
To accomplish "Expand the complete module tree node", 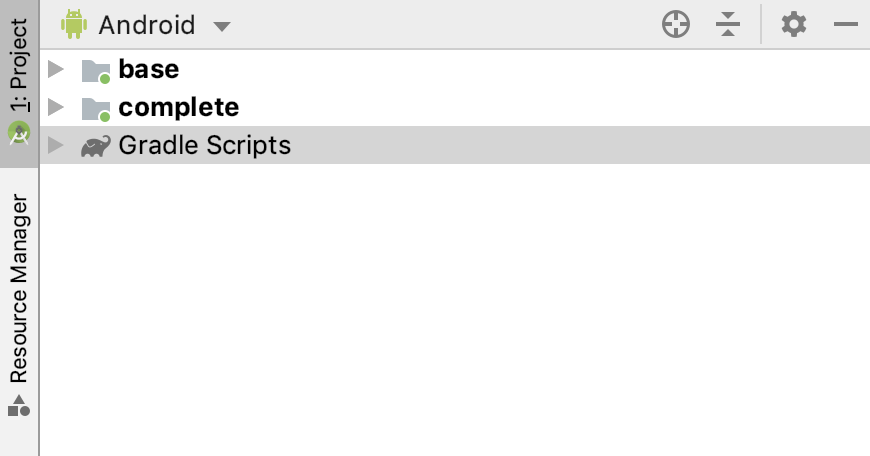I will point(56,108).
